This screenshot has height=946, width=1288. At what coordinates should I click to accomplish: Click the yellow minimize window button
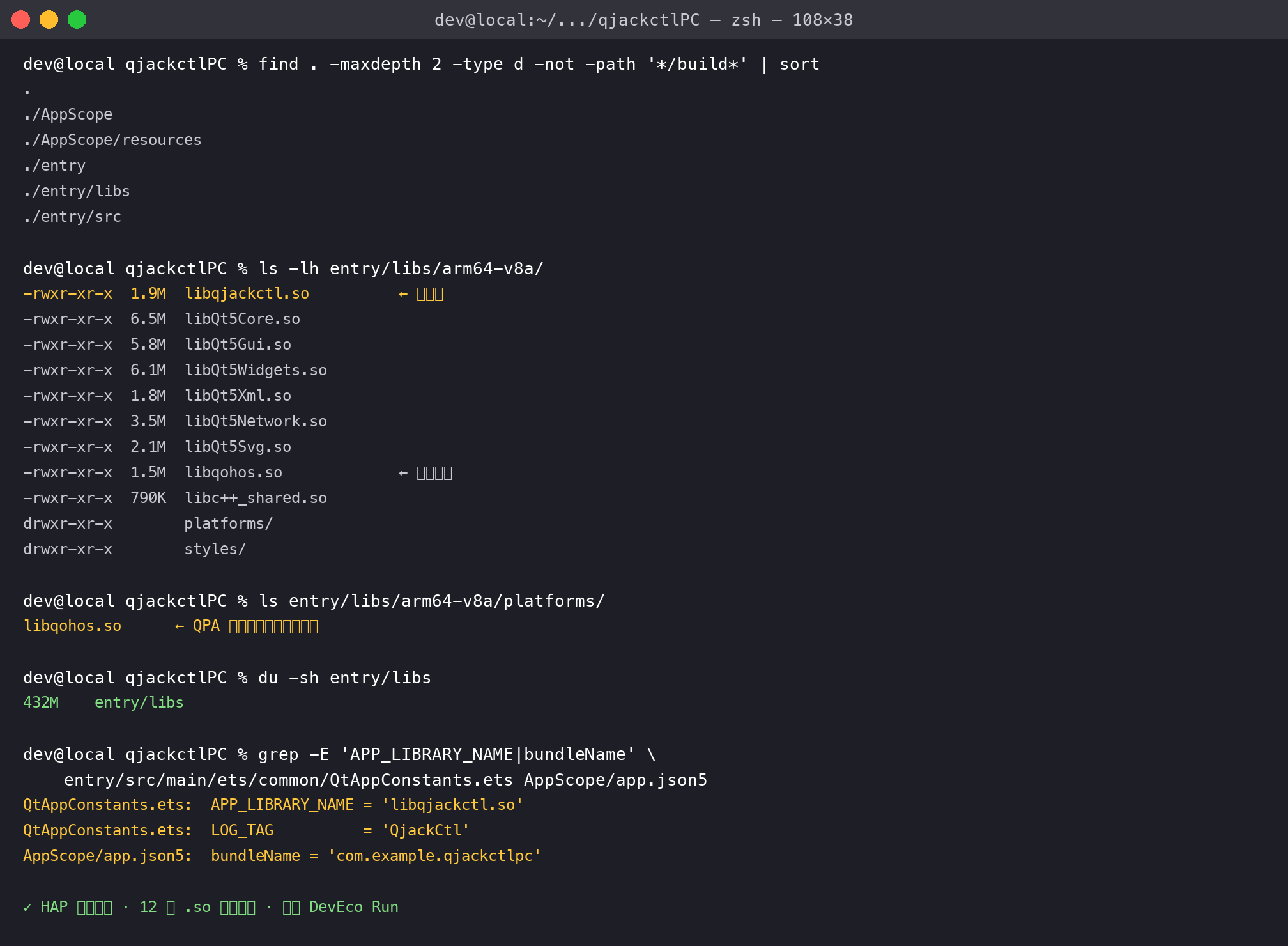49,20
